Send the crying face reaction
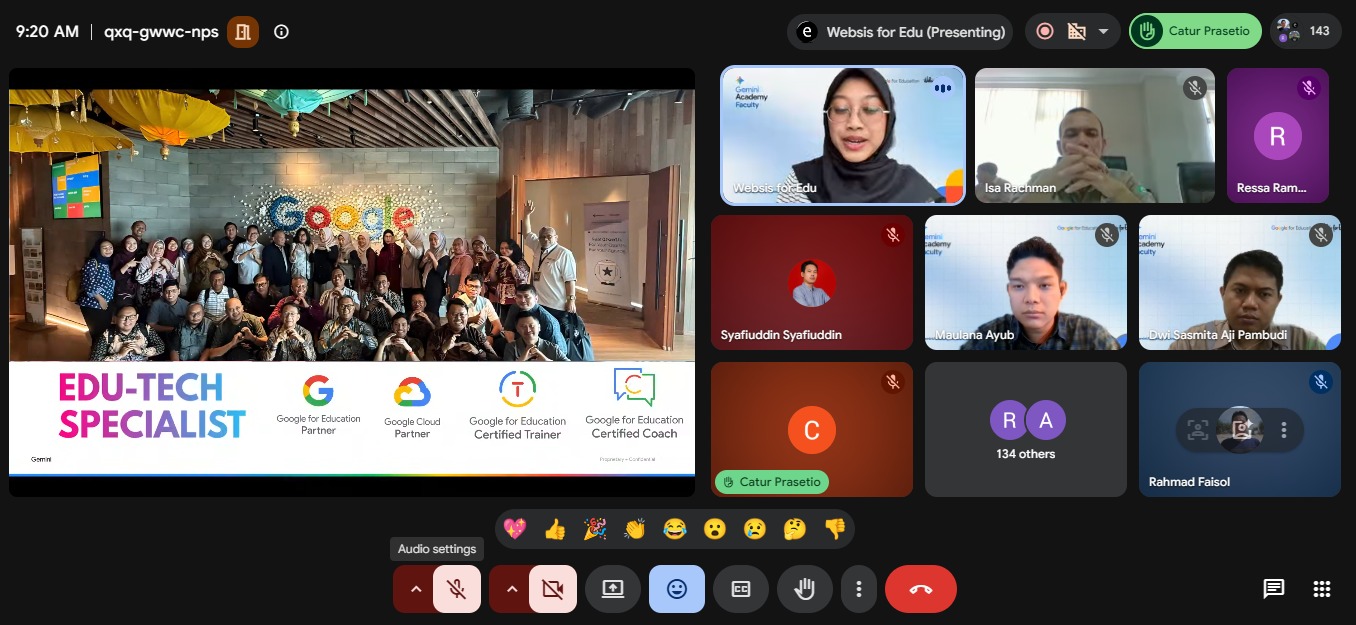This screenshot has width=1356, height=625. click(754, 529)
